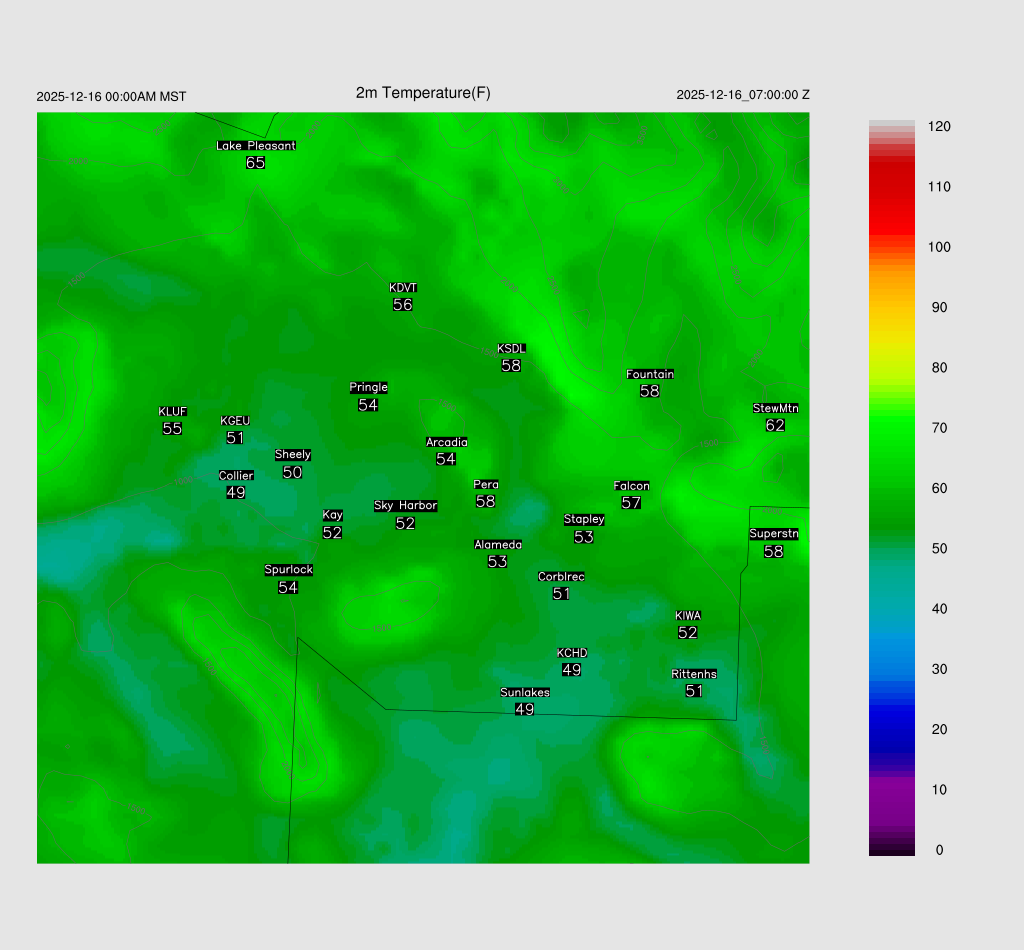Click the UTC Z timestamp text
1024x950 pixels.
(x=742, y=95)
